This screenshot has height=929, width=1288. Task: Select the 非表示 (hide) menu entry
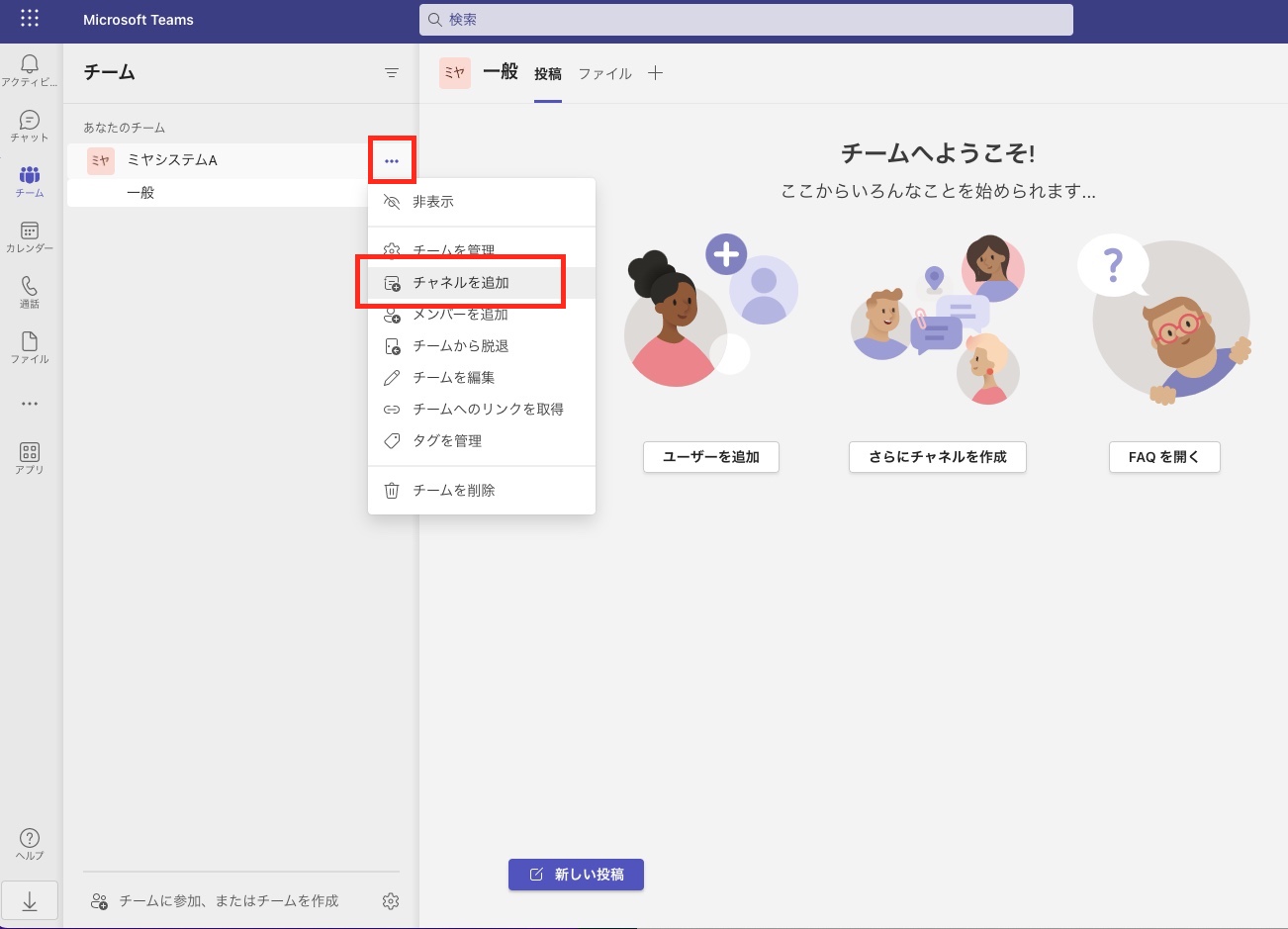pyautogui.click(x=482, y=202)
